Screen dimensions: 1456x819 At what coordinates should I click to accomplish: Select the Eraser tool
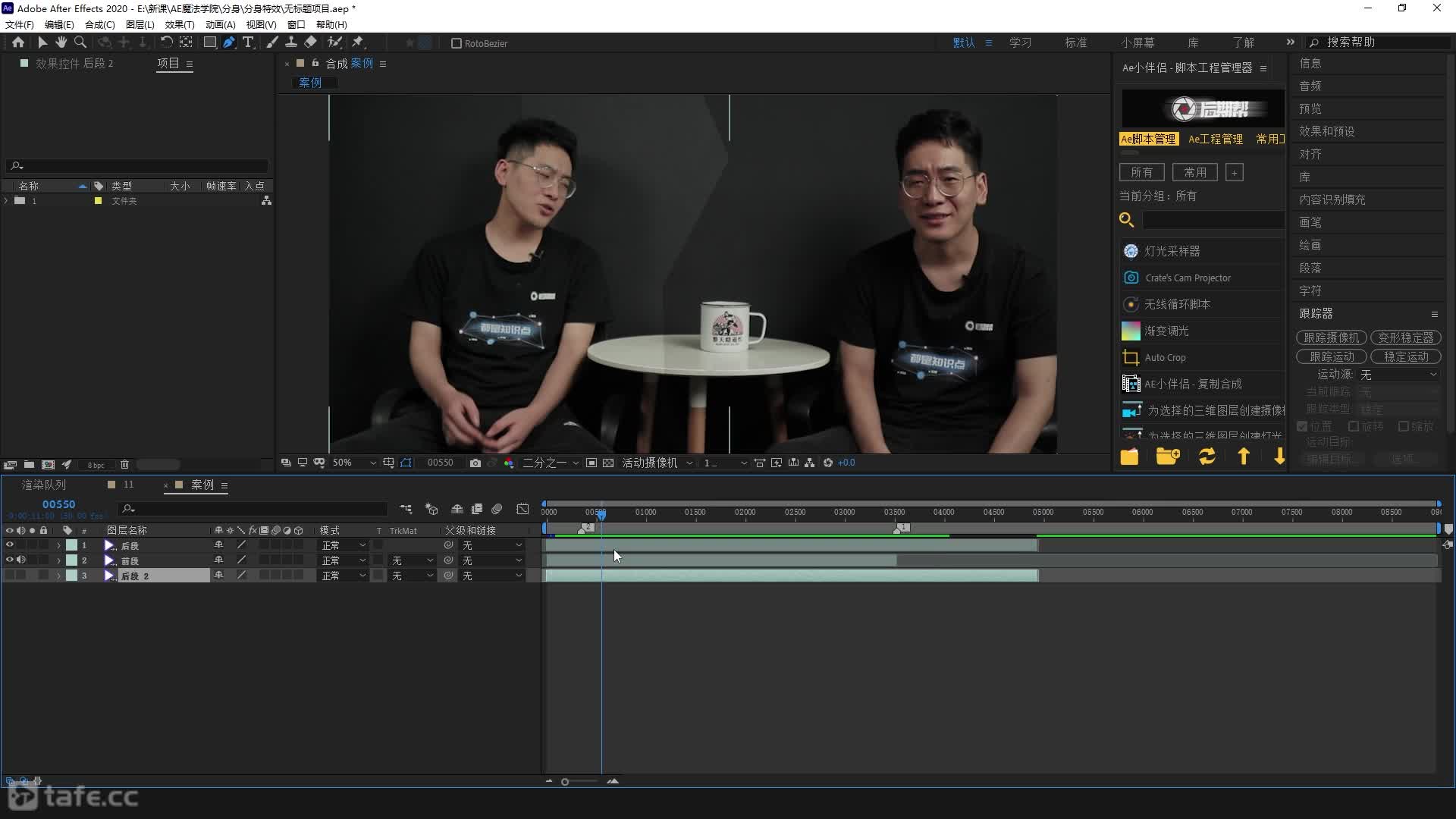(x=310, y=42)
